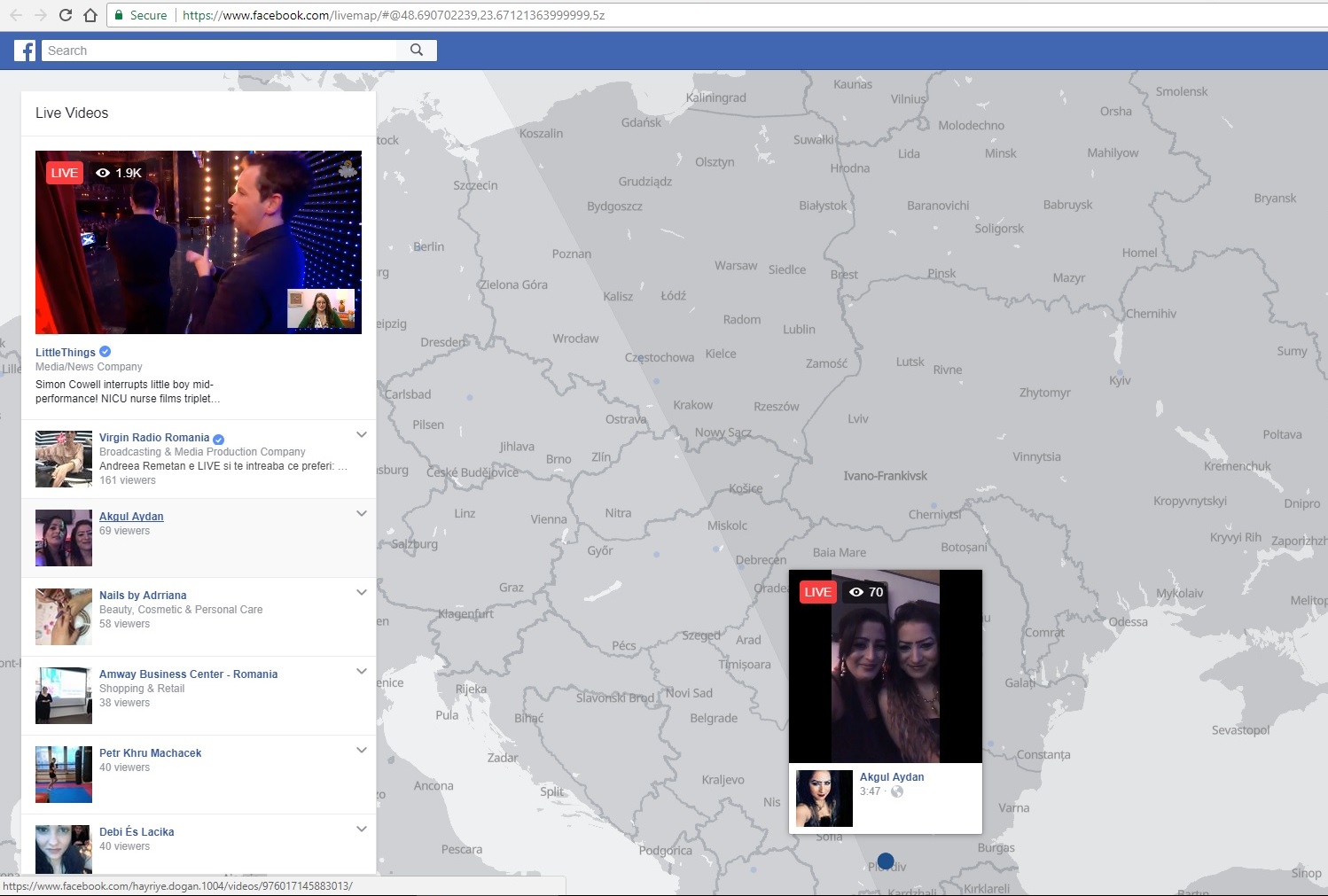
Task: Open the Virgin Radio Romania link
Action: coord(154,438)
